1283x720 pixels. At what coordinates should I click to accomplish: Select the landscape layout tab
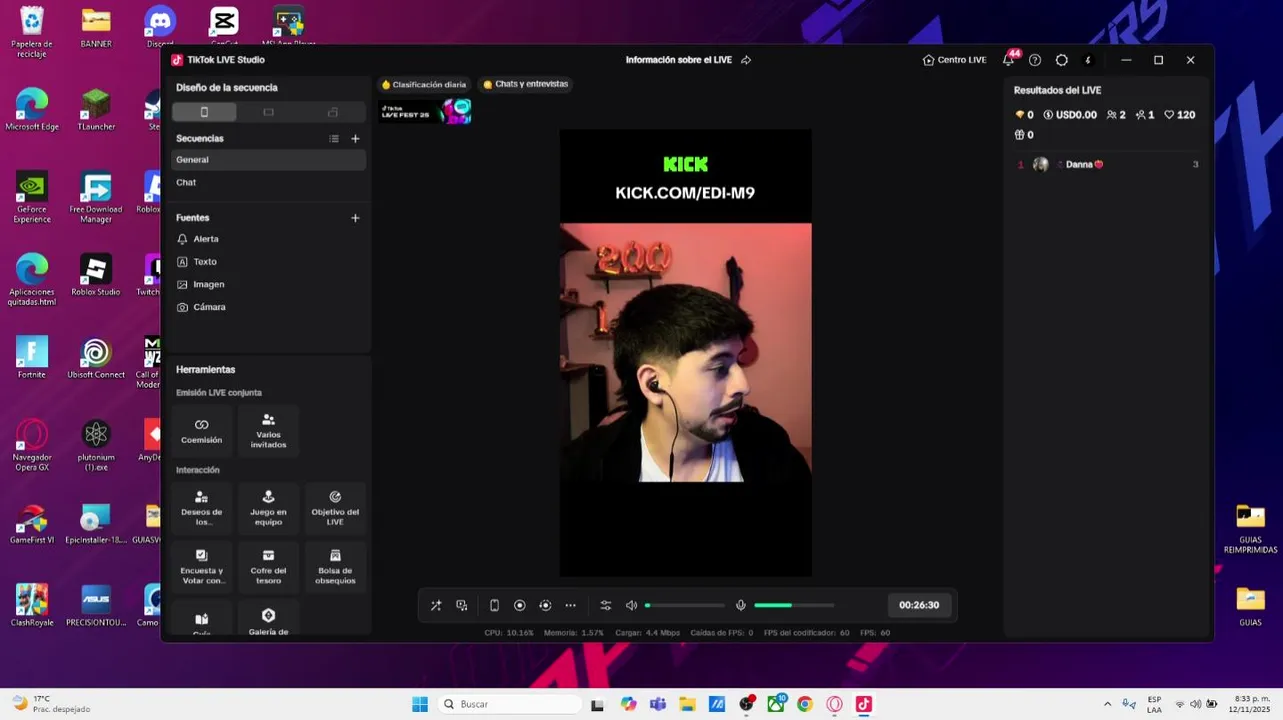[268, 112]
